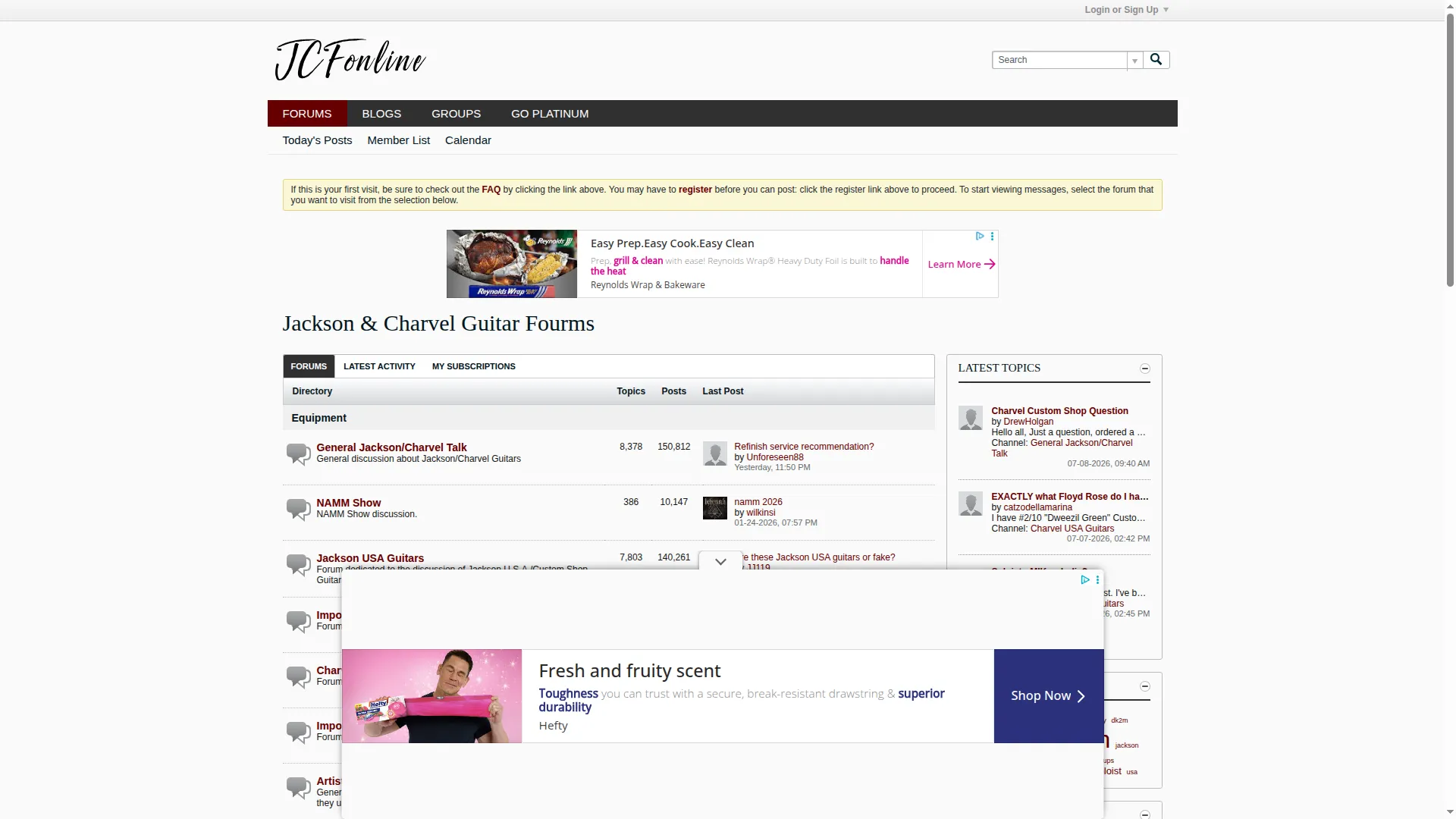
Task: Click the forum icon beside the Impo row above Char
Action: pos(298,621)
